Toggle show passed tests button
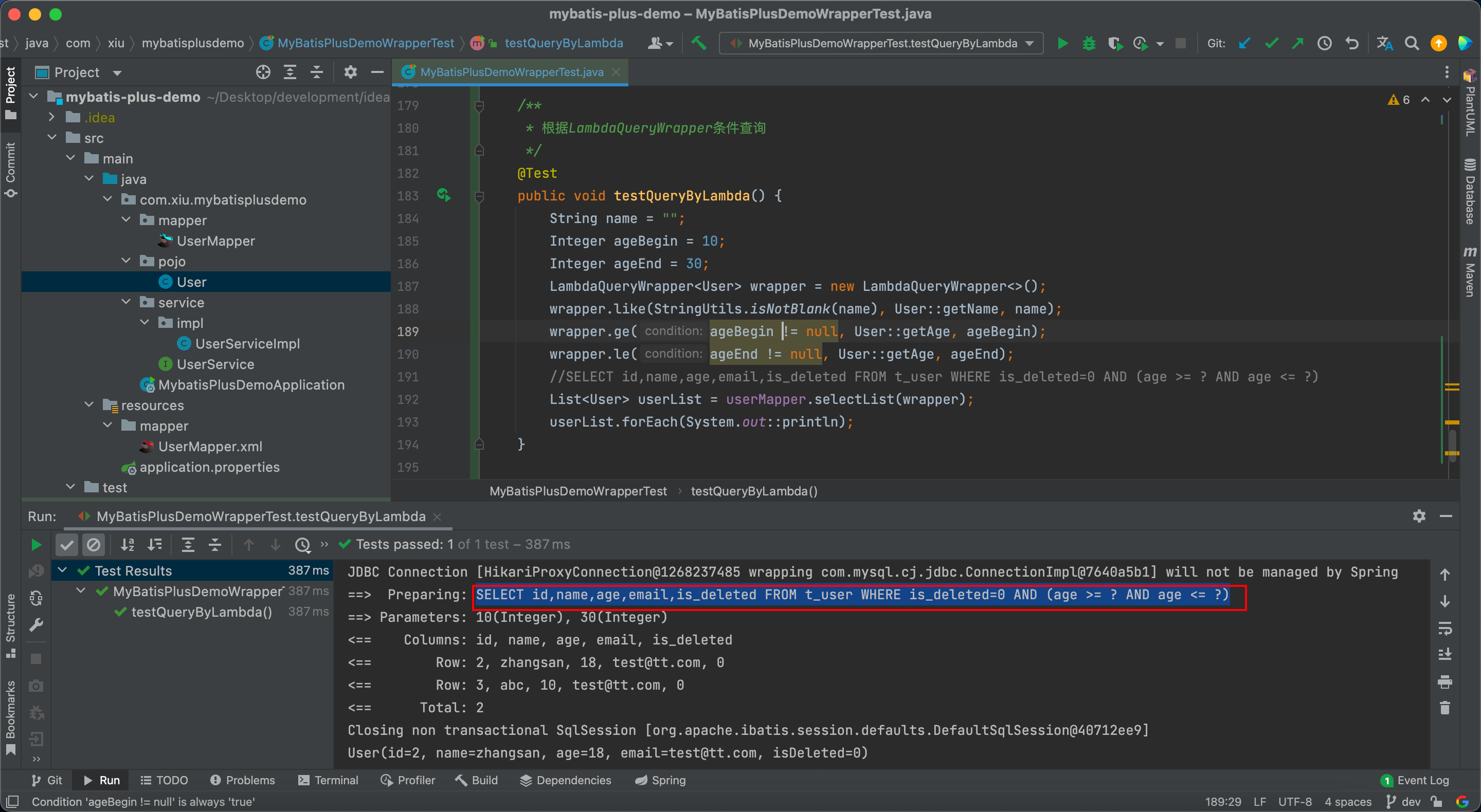This screenshot has width=1481, height=812. pos(67,544)
